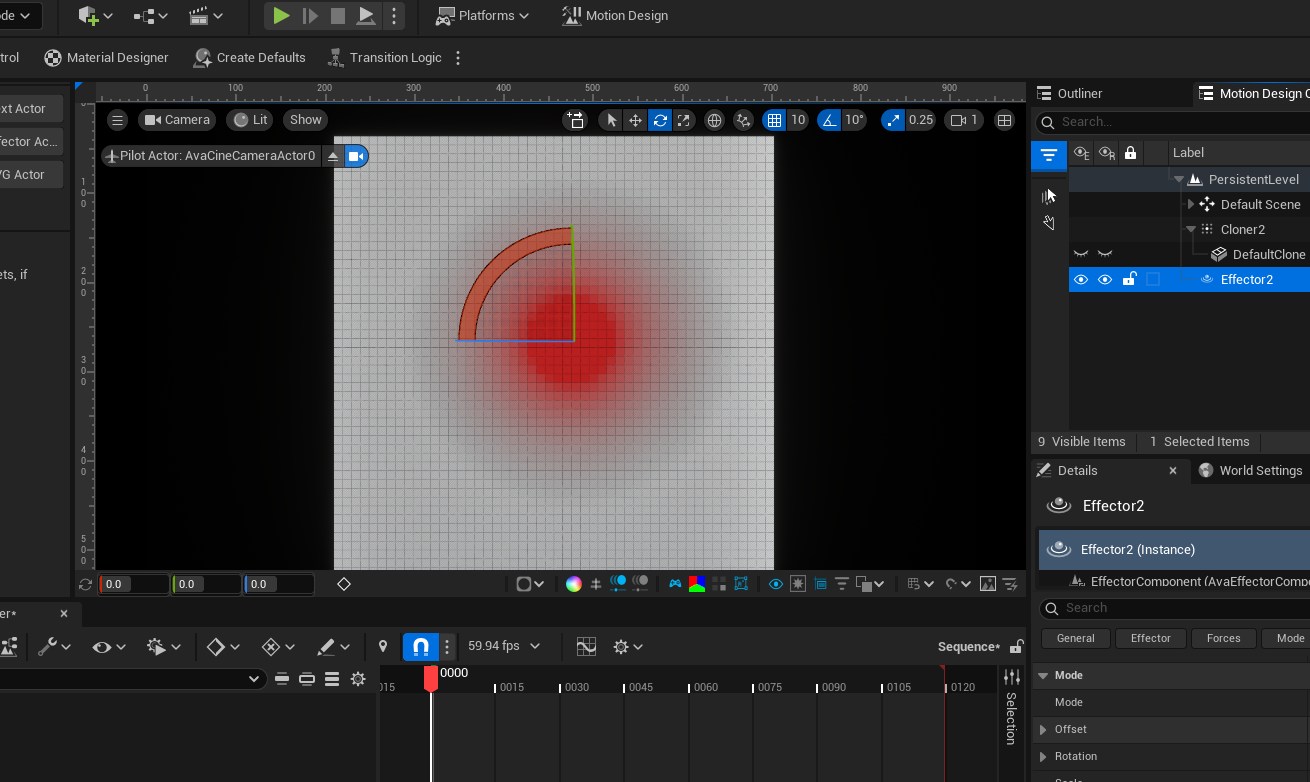Click the Z blue coordinate field
The height and width of the screenshot is (782, 1310).
279,584
